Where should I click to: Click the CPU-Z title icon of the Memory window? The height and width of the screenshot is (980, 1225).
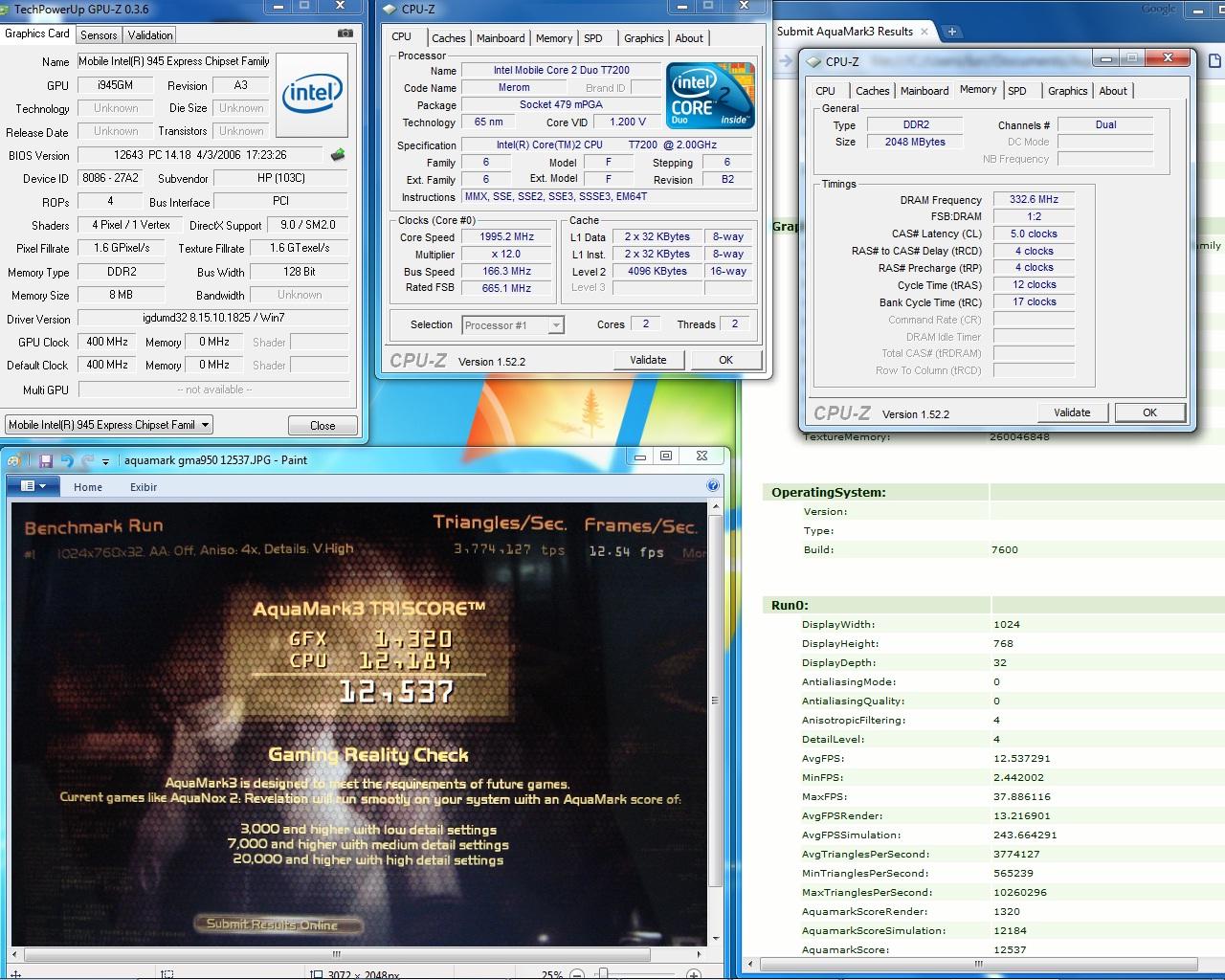click(813, 61)
